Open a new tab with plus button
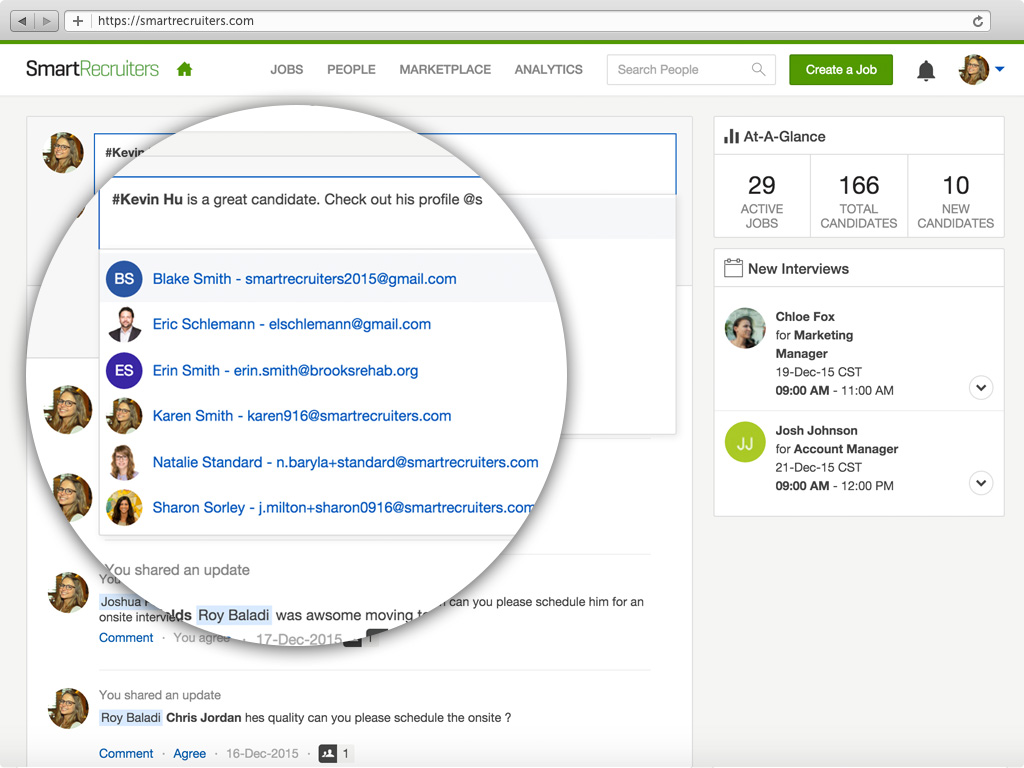The width and height of the screenshot is (1024, 768). (78, 21)
